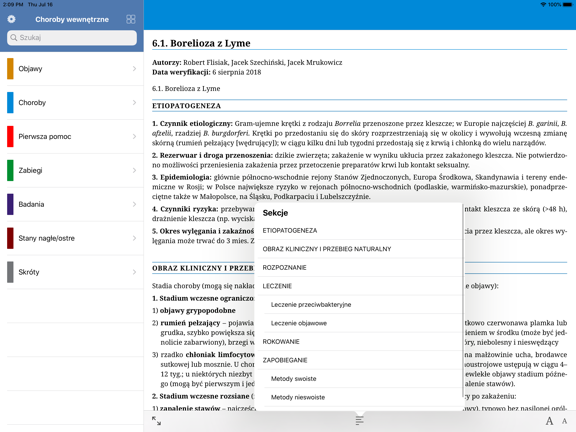Click the clock time in status bar
This screenshot has height=432, width=576.
pyautogui.click(x=13, y=4)
